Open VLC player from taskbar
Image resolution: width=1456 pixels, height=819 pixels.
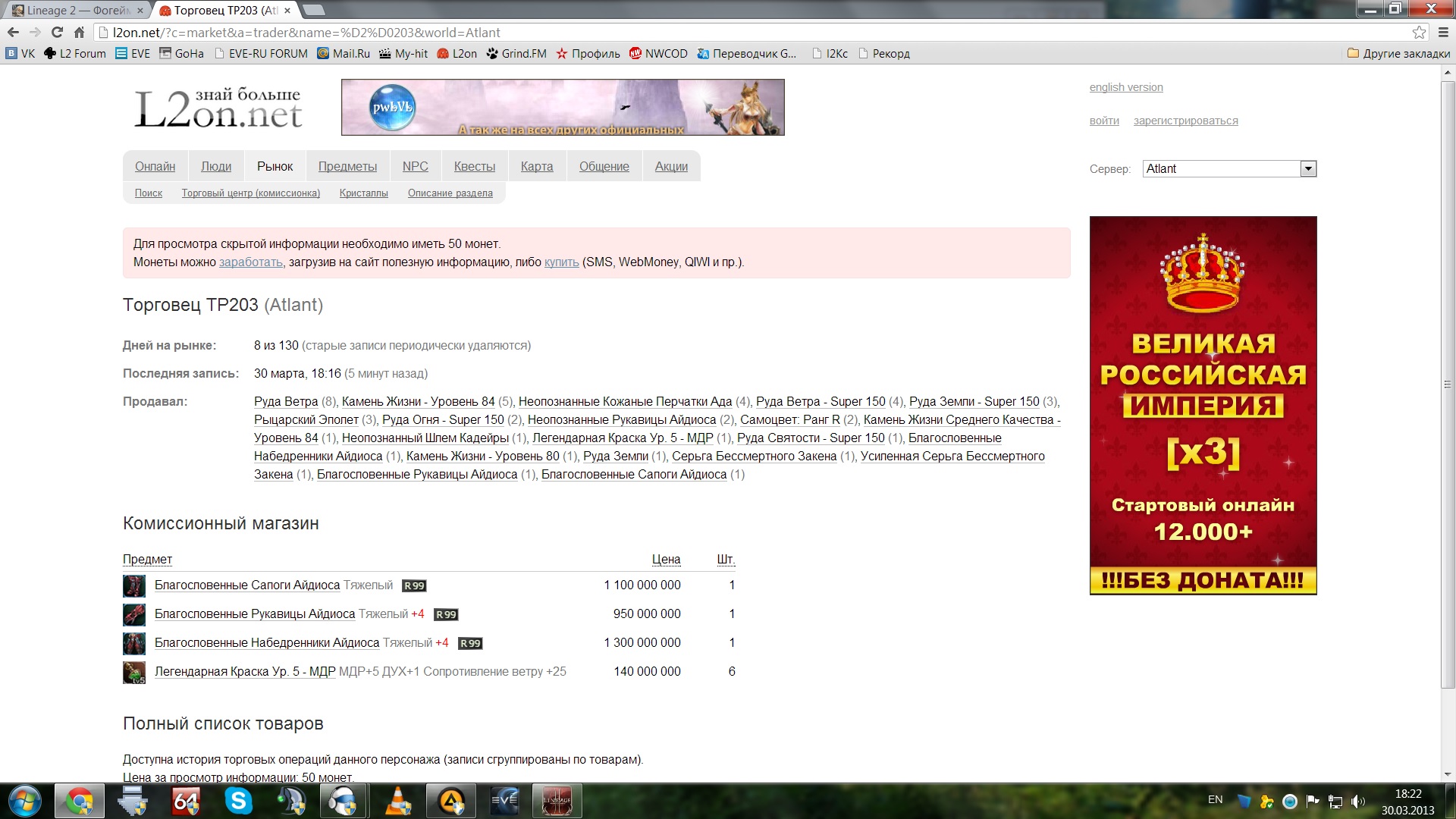coord(398,801)
